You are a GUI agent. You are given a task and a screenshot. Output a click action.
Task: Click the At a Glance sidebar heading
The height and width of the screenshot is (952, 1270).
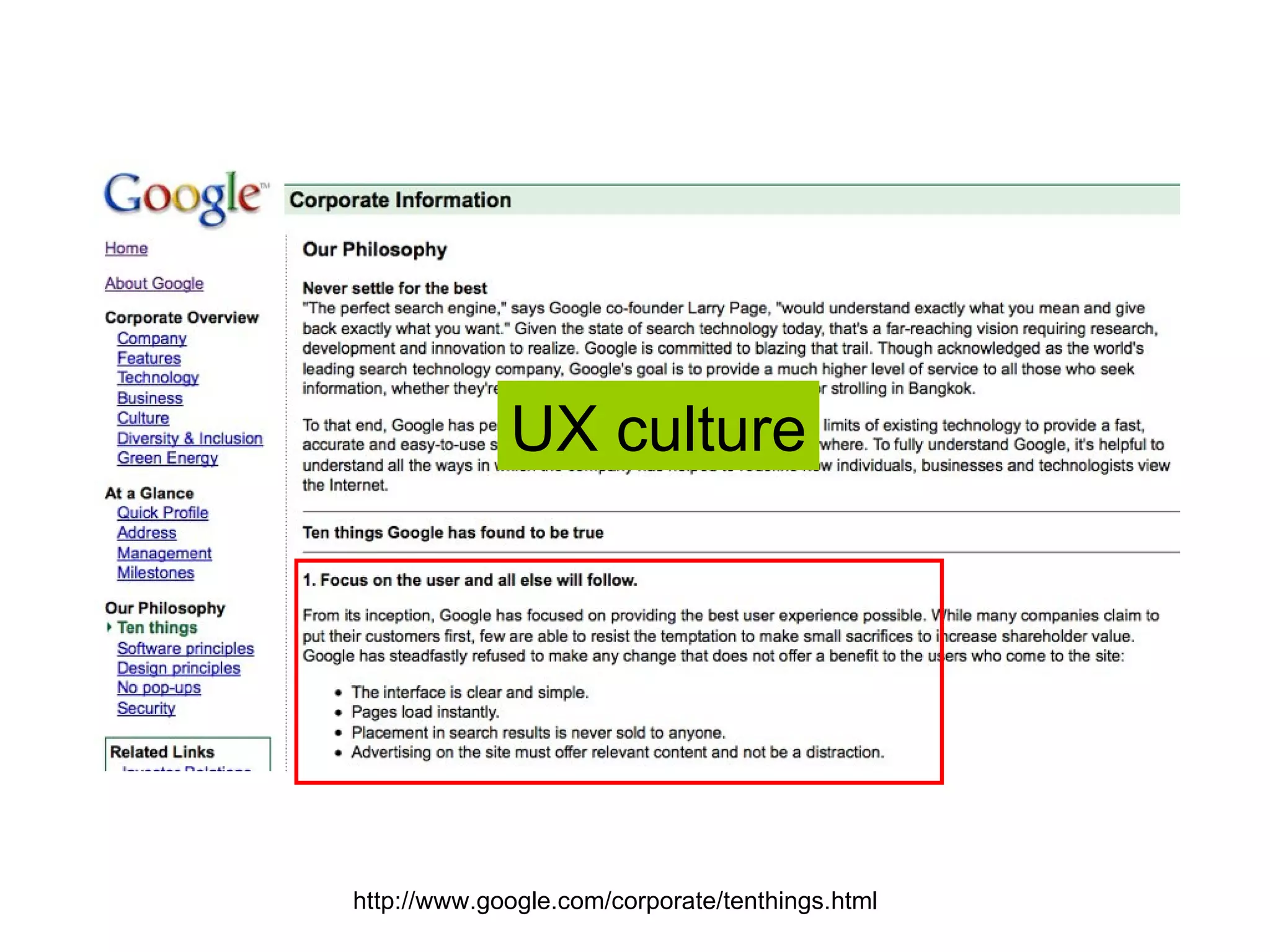tap(149, 493)
